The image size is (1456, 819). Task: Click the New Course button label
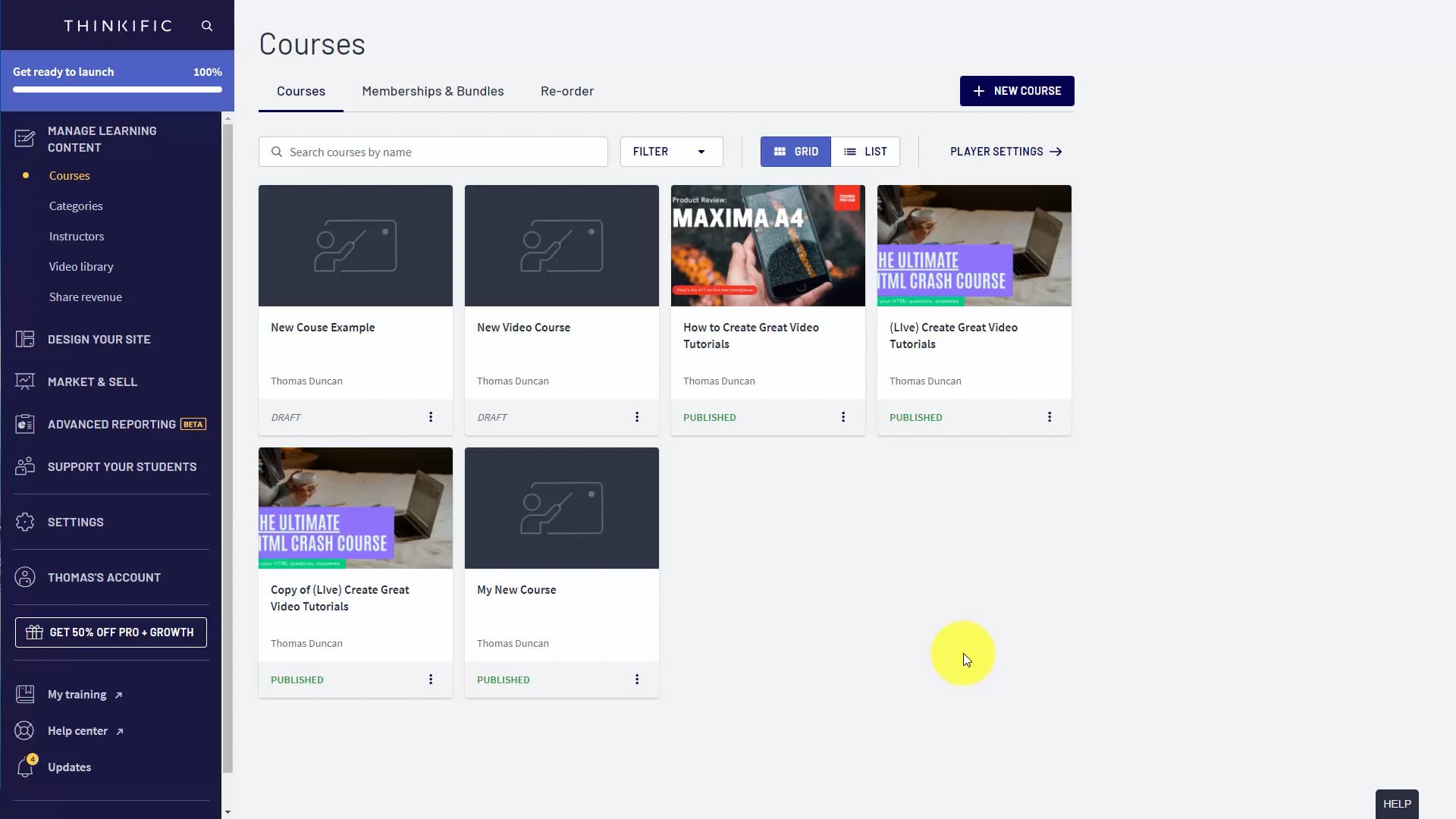1028,91
